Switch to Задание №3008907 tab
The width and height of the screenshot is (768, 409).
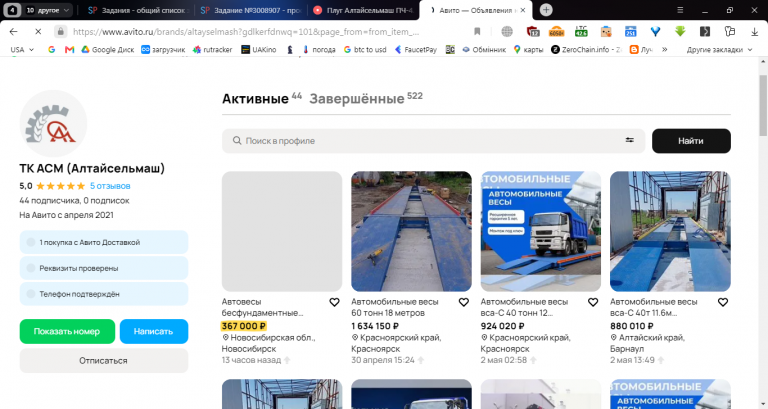tap(251, 10)
